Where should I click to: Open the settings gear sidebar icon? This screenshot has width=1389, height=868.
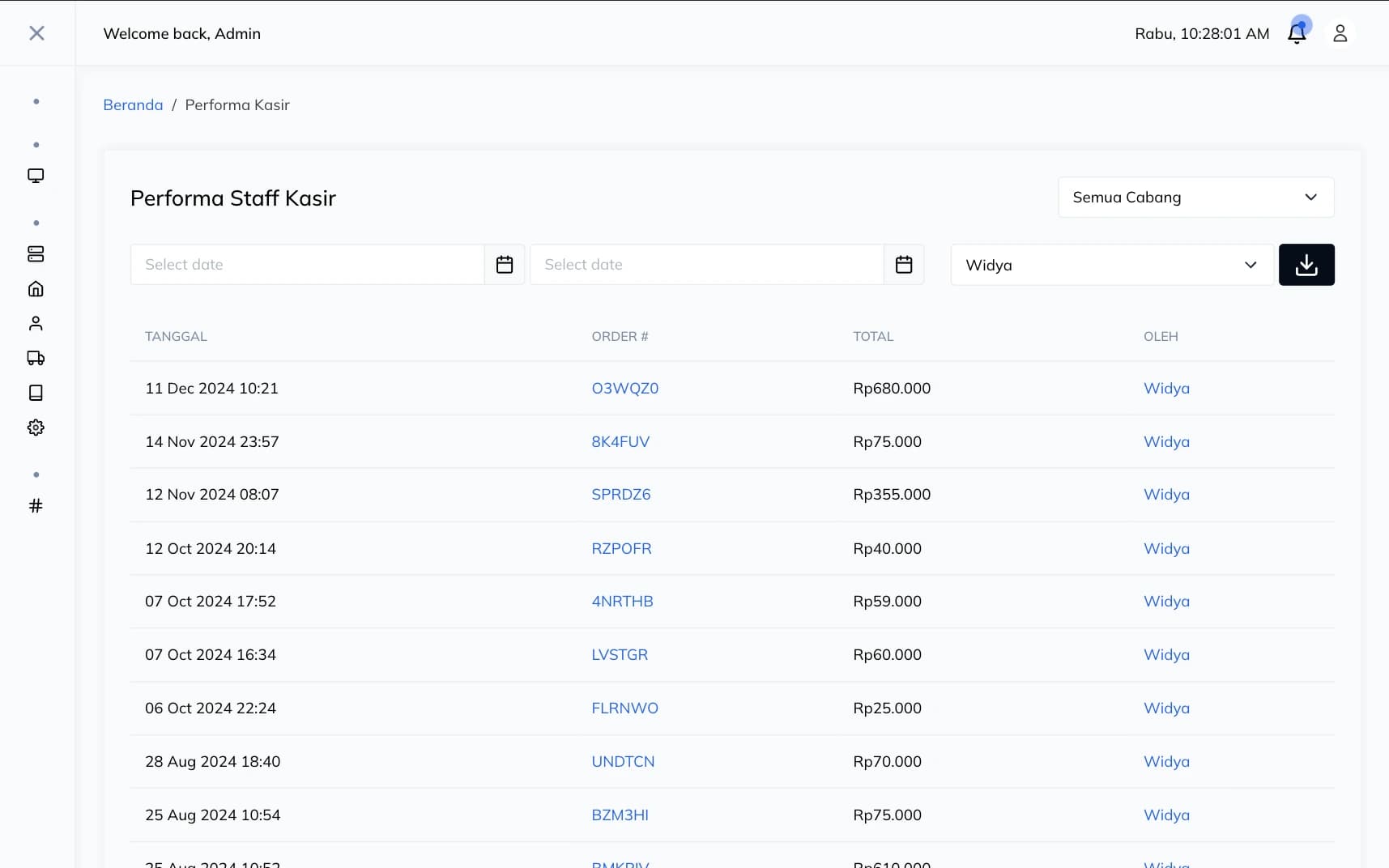36,428
